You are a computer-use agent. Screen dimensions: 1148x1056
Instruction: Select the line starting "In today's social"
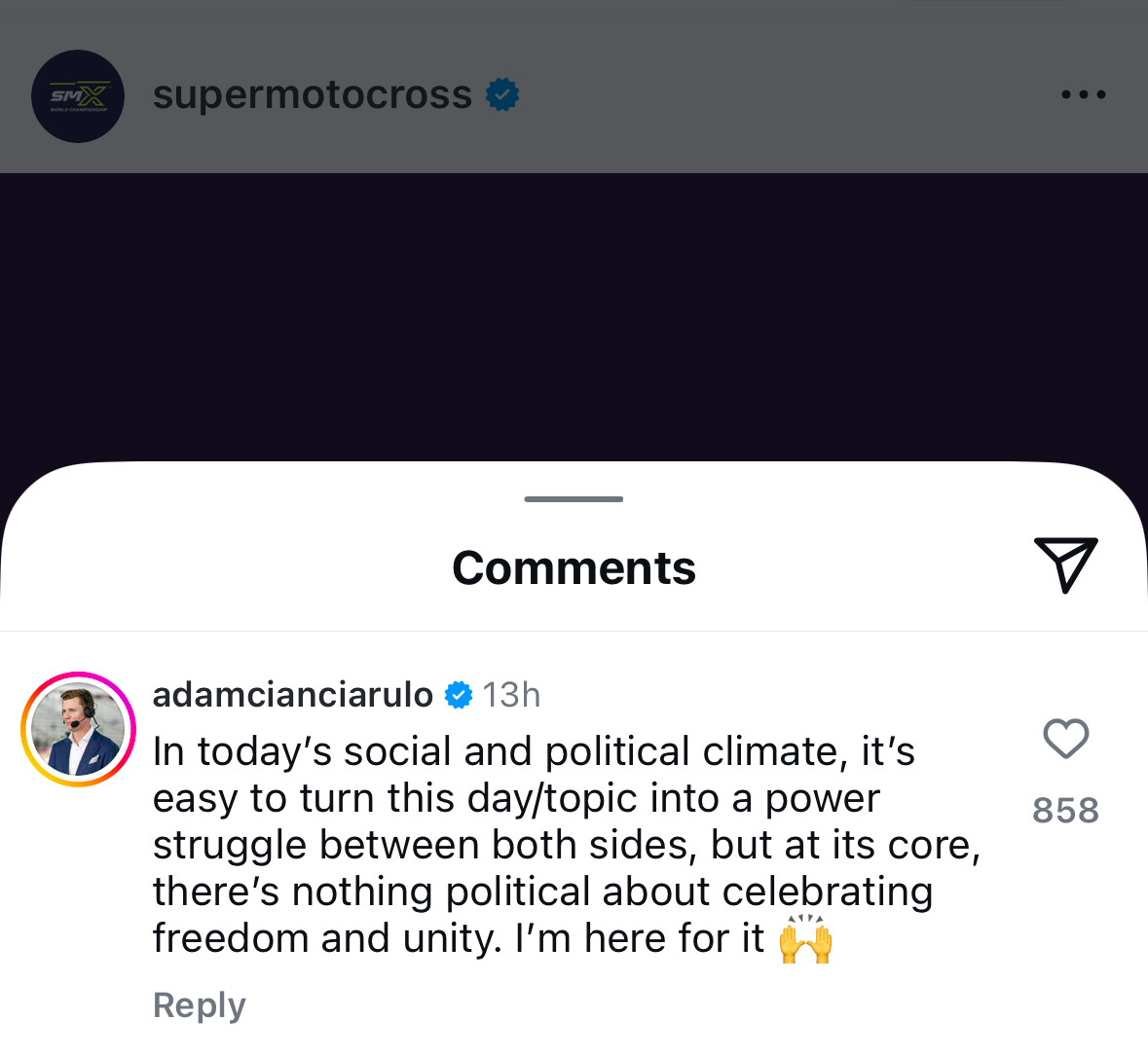534,751
